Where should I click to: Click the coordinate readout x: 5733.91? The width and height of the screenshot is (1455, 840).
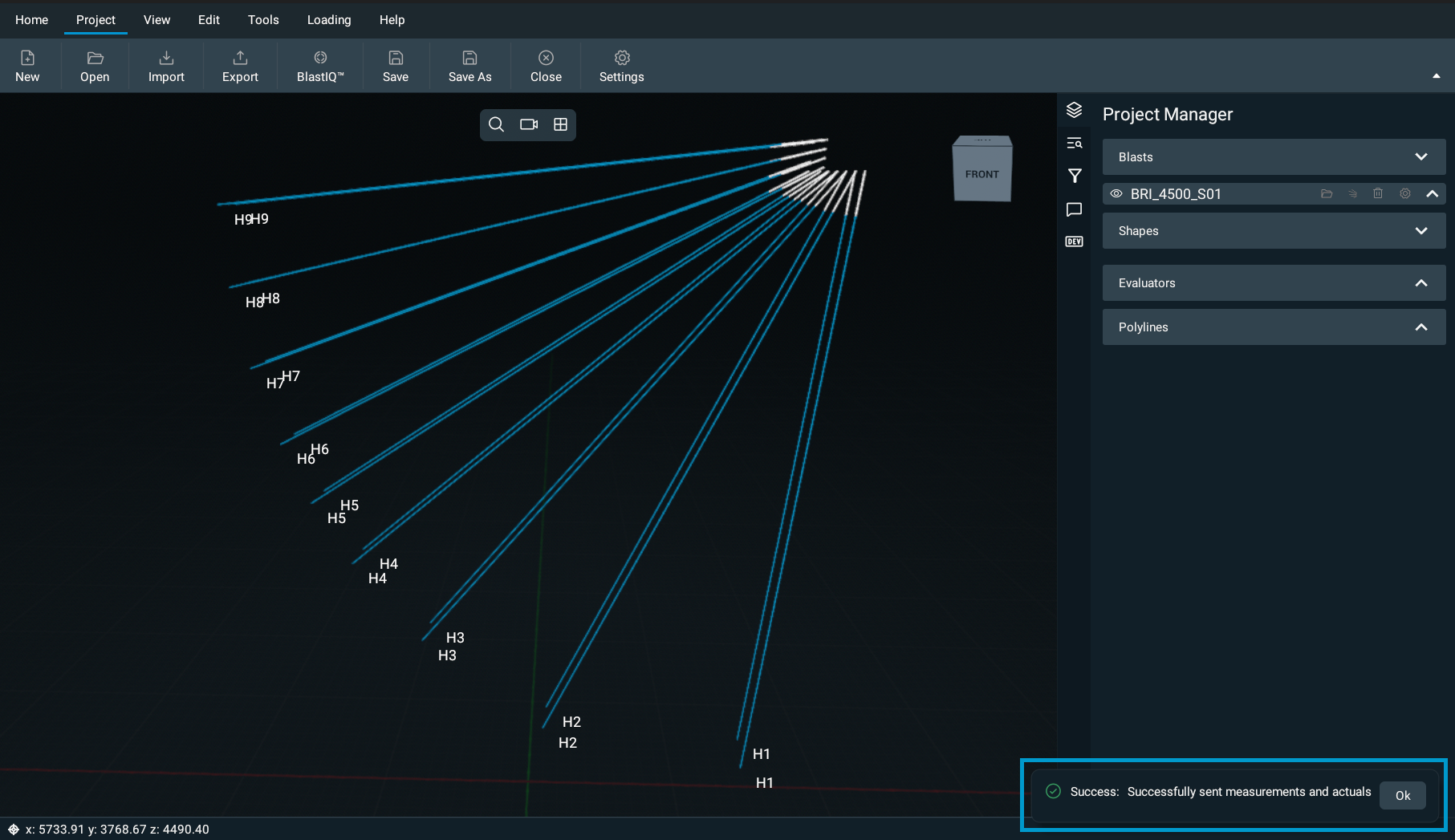pyautogui.click(x=55, y=829)
